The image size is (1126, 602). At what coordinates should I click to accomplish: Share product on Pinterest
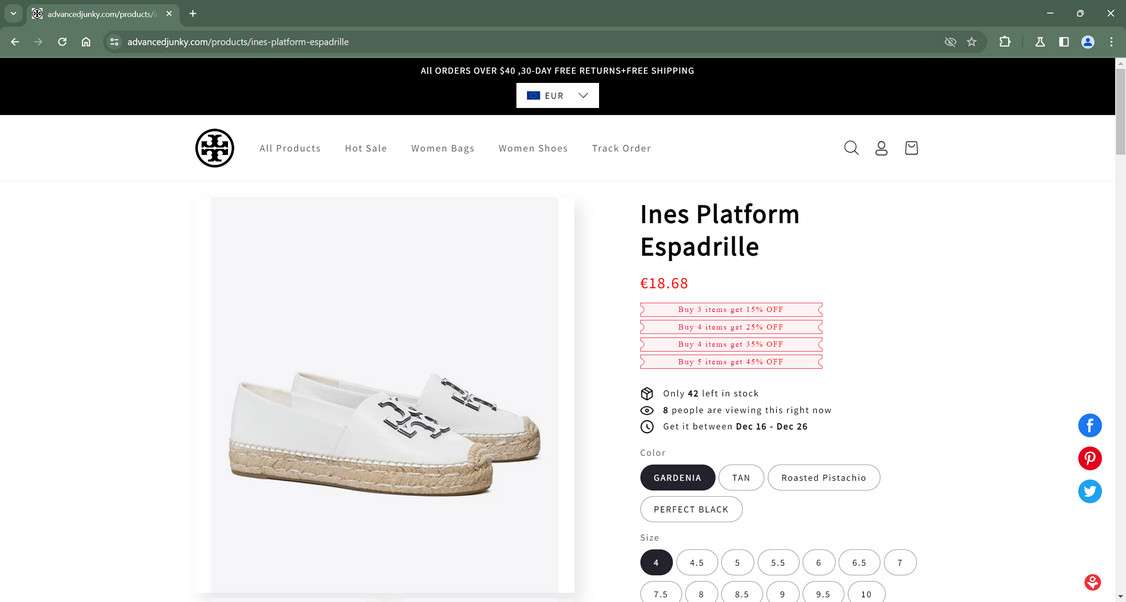tap(1089, 458)
